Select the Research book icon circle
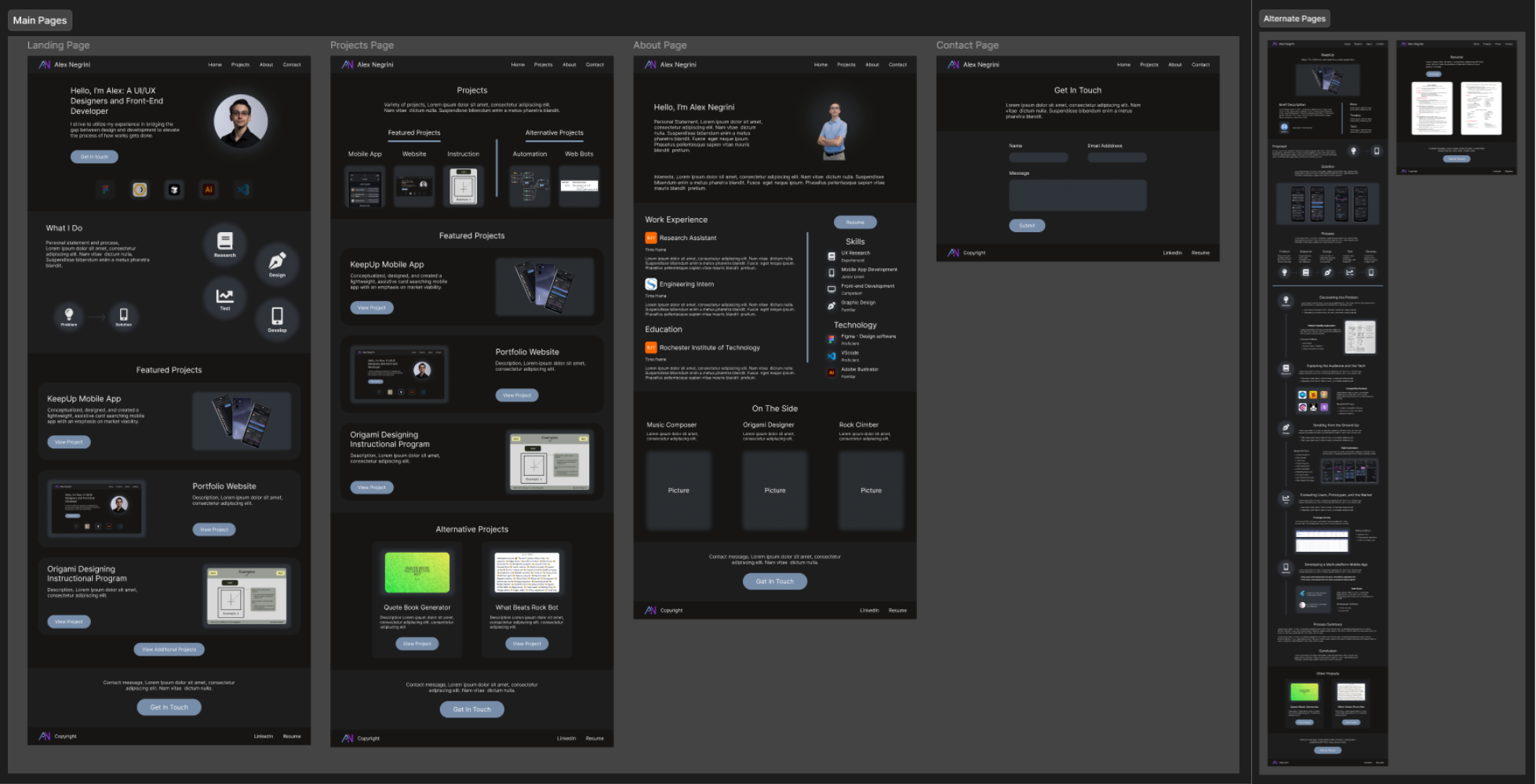This screenshot has height=784, width=1536. [224, 244]
